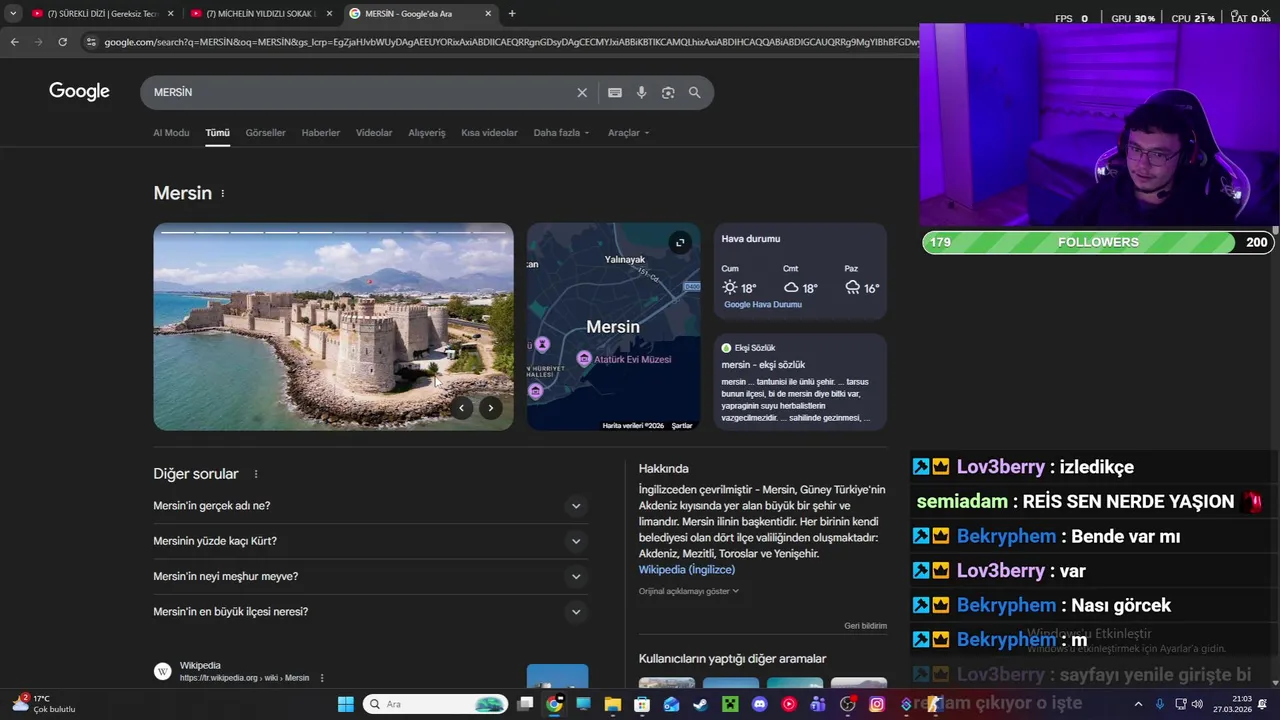Select the Alışveriş tab
Viewport: 1280px width, 720px height.
click(427, 133)
